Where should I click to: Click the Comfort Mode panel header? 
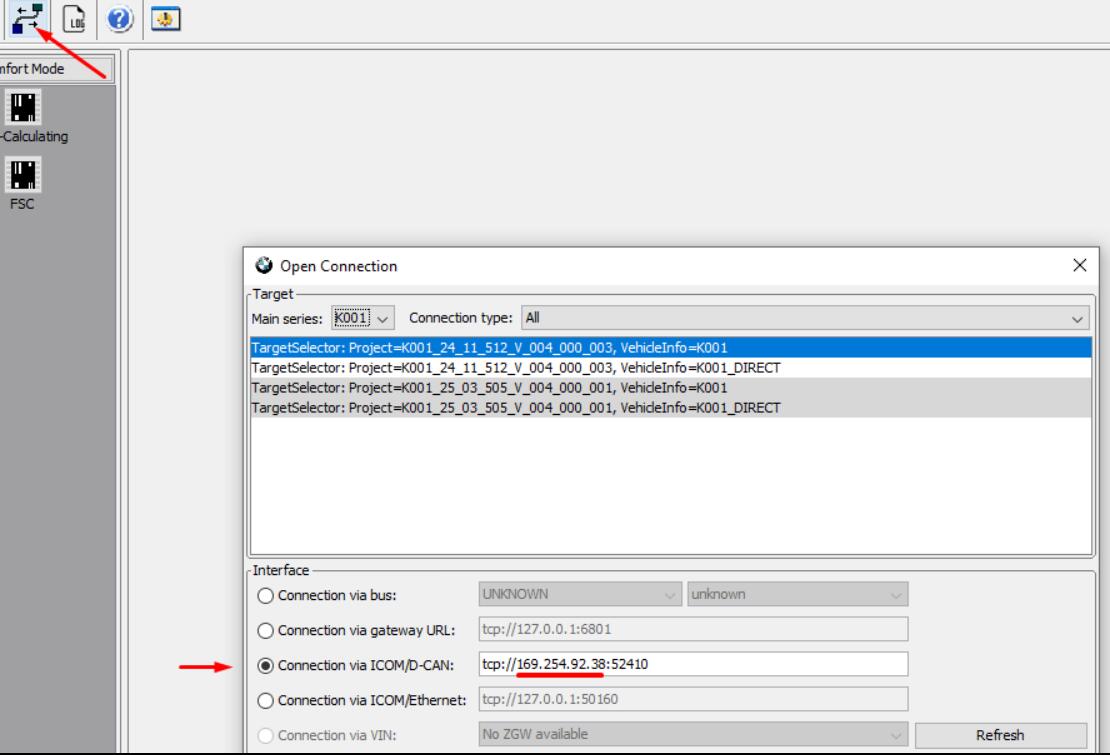click(57, 69)
